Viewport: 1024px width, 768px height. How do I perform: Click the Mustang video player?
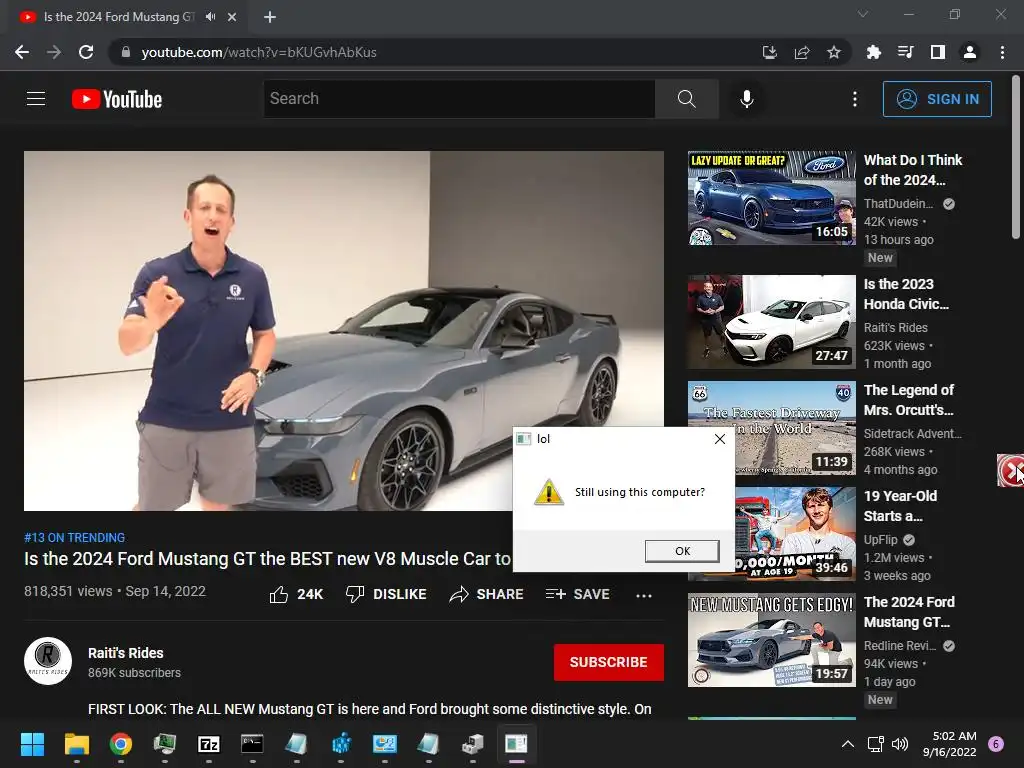click(344, 330)
